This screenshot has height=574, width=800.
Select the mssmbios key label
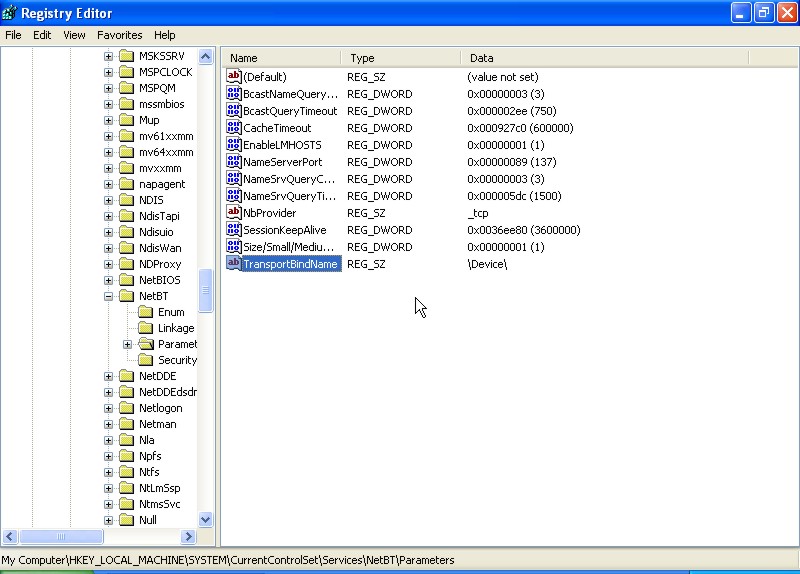click(x=162, y=104)
